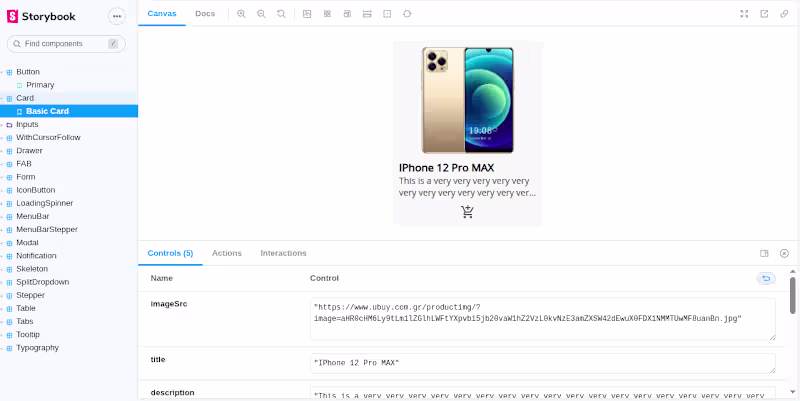
Task: Collapse the Card component
Action: click(x=25, y=98)
